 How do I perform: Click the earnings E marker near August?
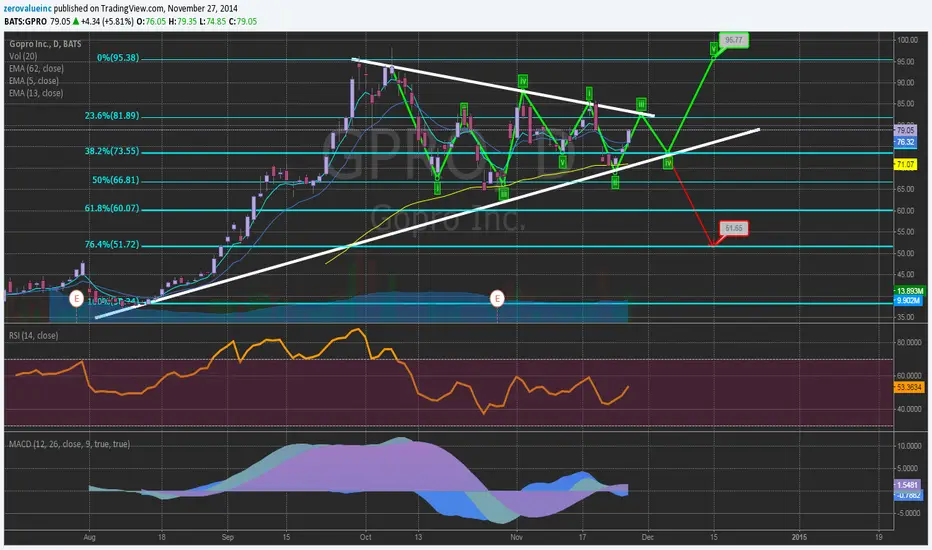(x=76, y=298)
